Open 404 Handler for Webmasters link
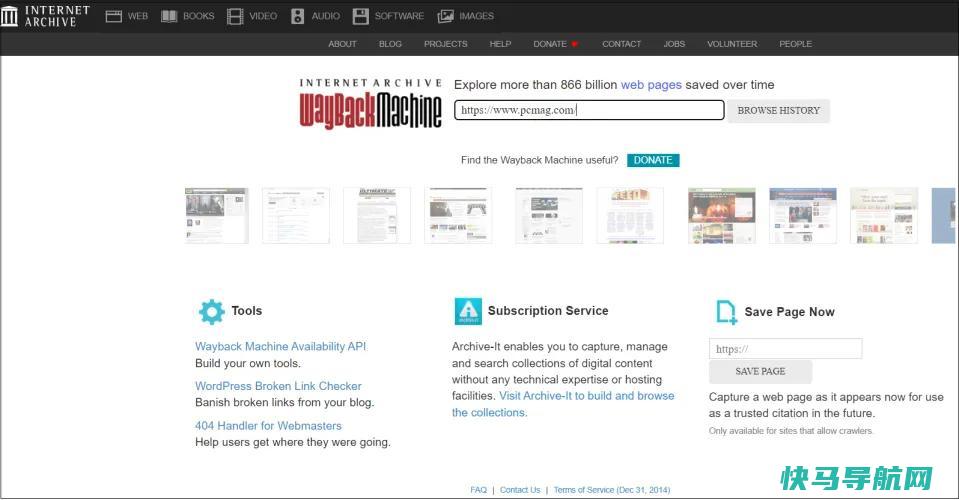 click(268, 426)
